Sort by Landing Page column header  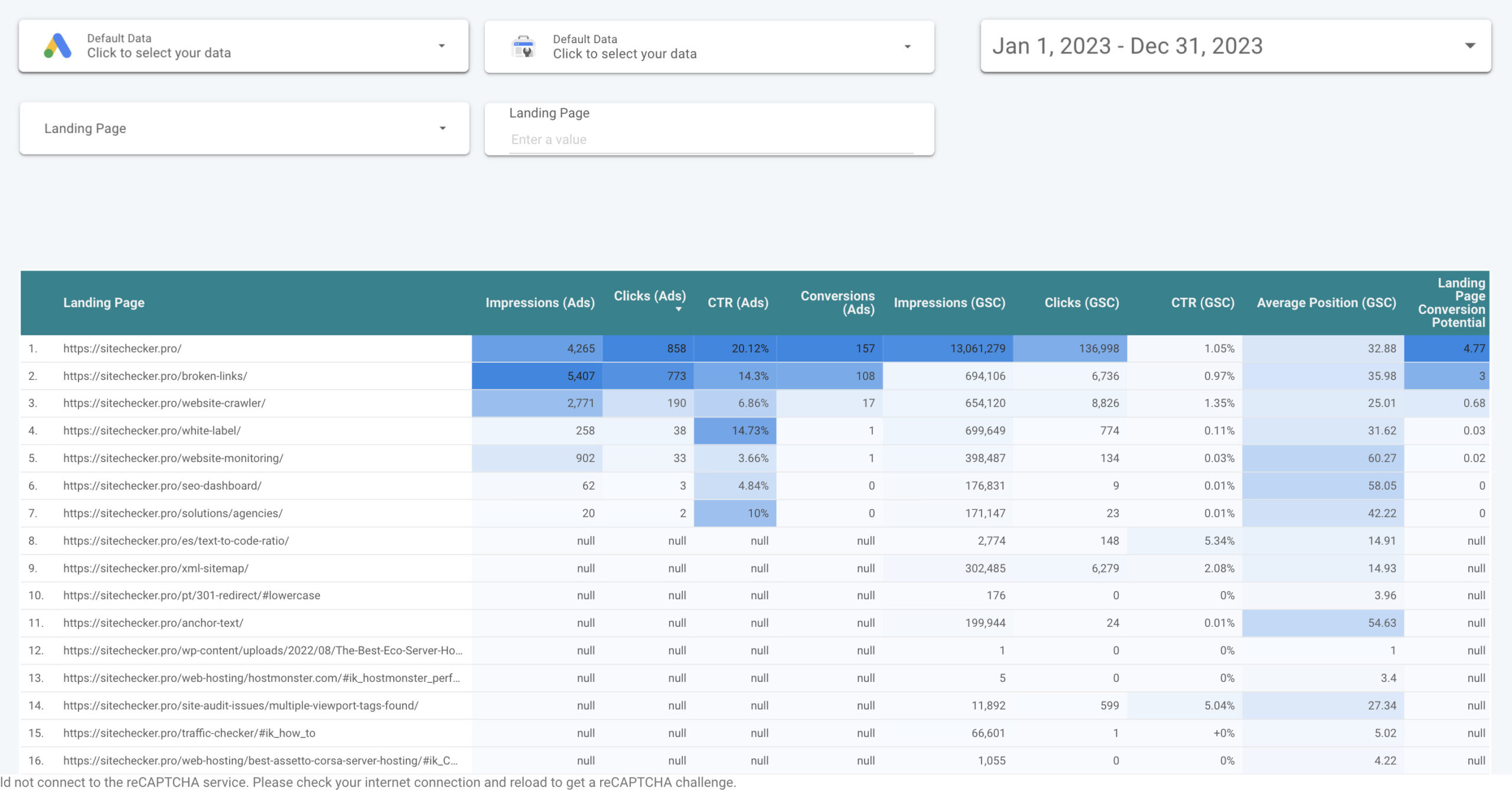(x=104, y=303)
